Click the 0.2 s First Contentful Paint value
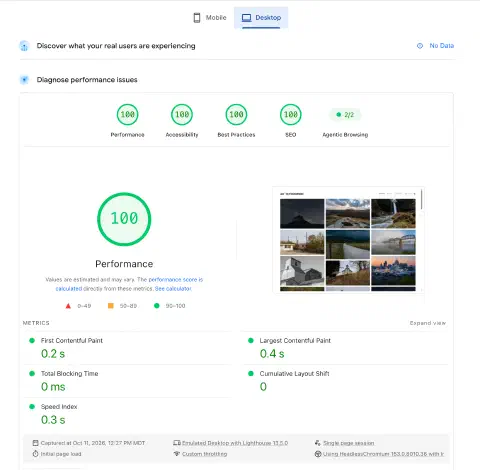480x470 pixels. click(x=53, y=354)
